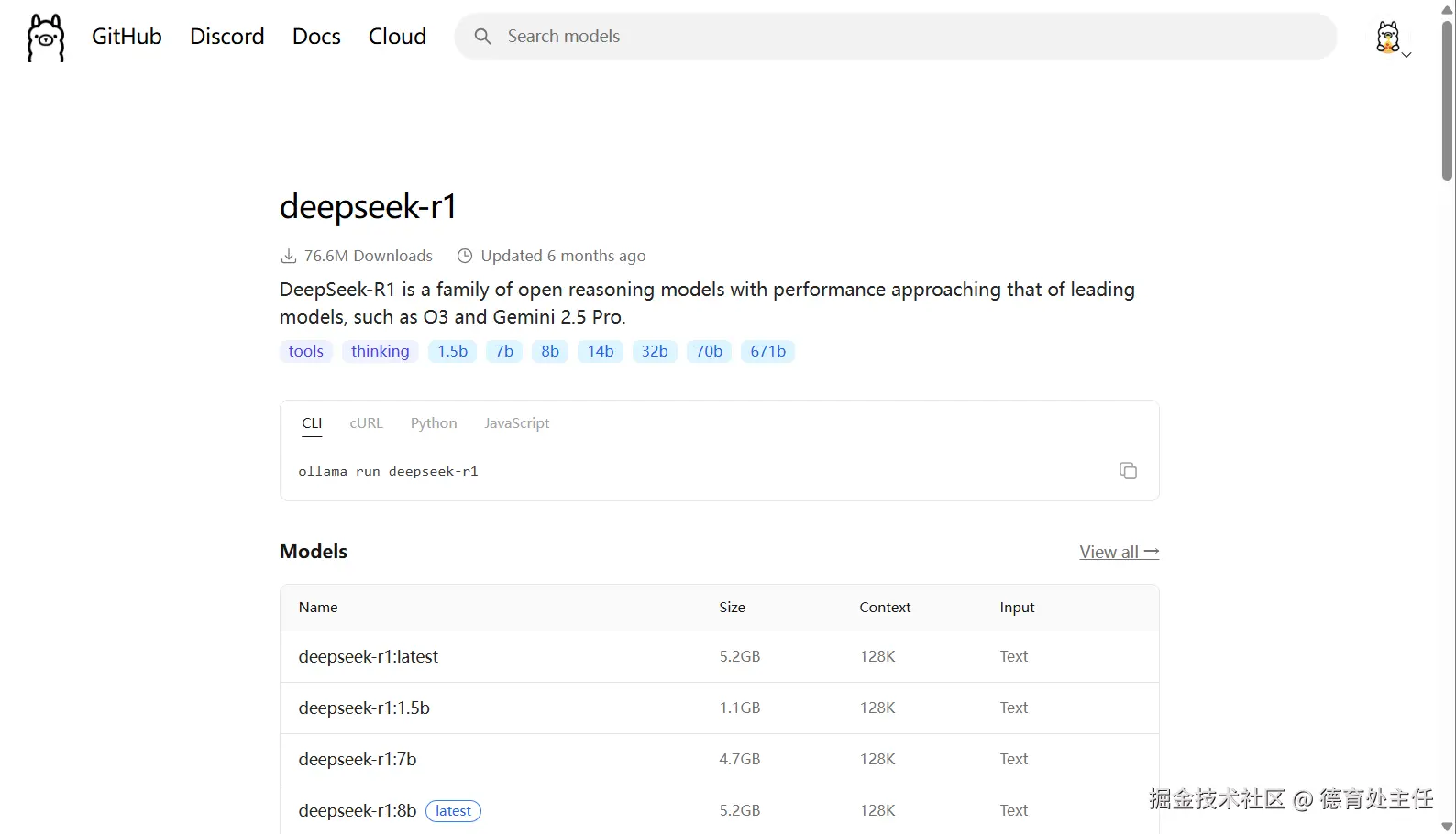Open the user avatar account menu
The height and width of the screenshot is (834, 1456).
click(x=1390, y=38)
